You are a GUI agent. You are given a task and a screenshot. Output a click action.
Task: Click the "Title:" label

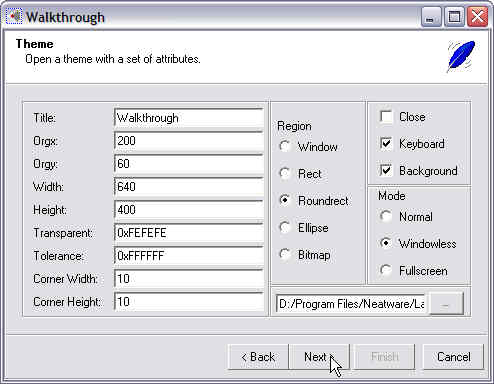(45, 118)
